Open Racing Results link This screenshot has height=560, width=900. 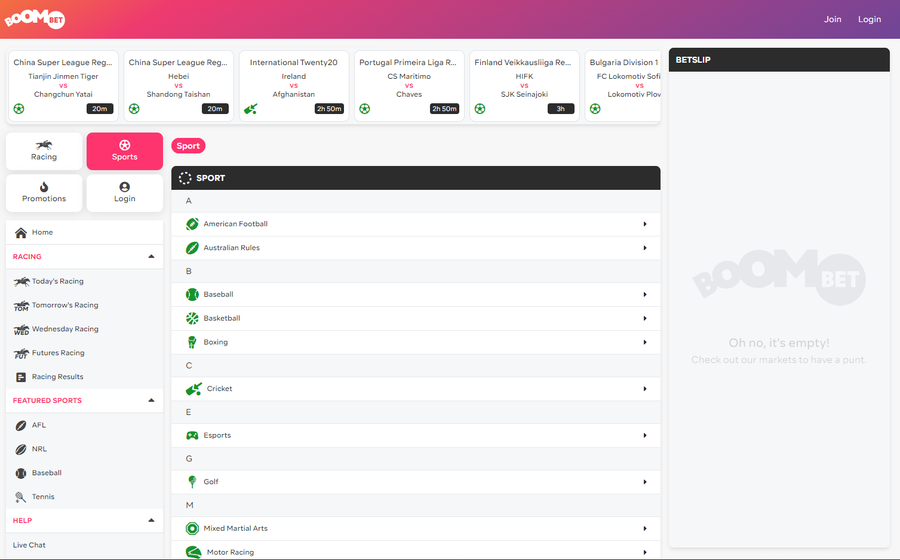tap(57, 377)
